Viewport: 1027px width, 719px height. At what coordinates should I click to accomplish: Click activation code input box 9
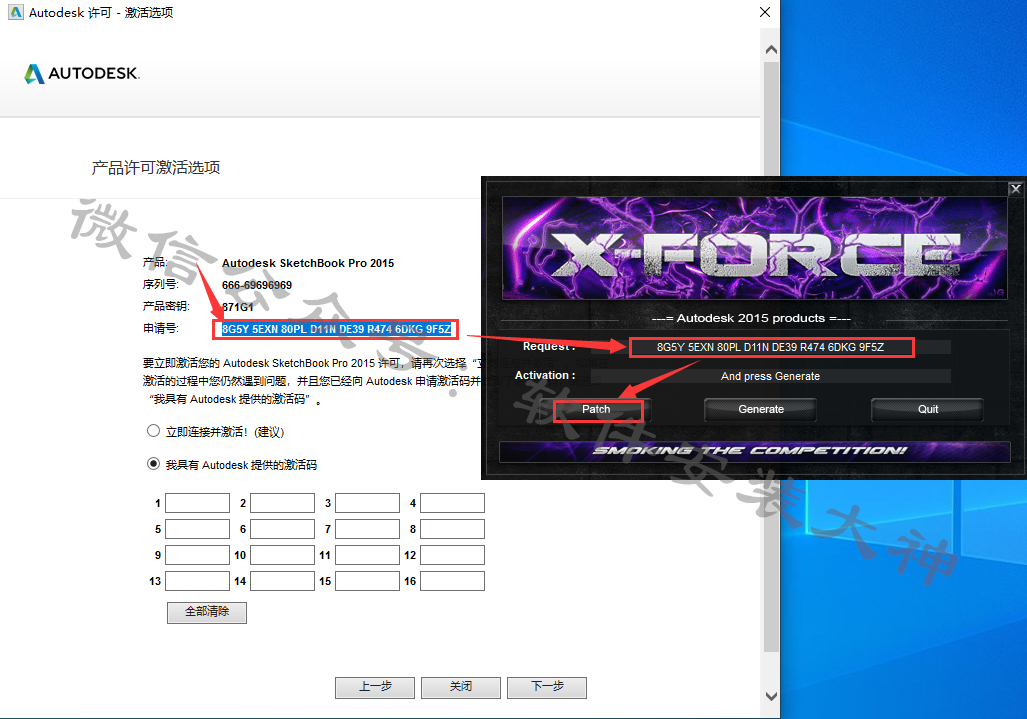(x=197, y=555)
